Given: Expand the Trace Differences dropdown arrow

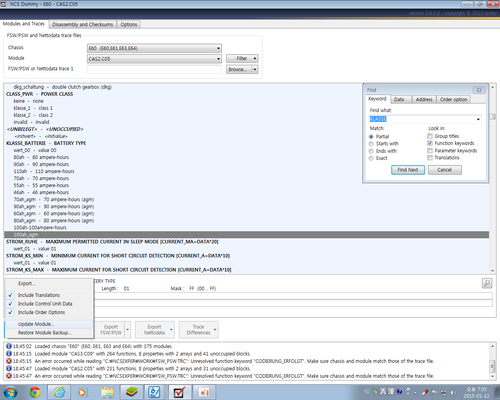Looking at the screenshot, I should pyautogui.click(x=215, y=330).
